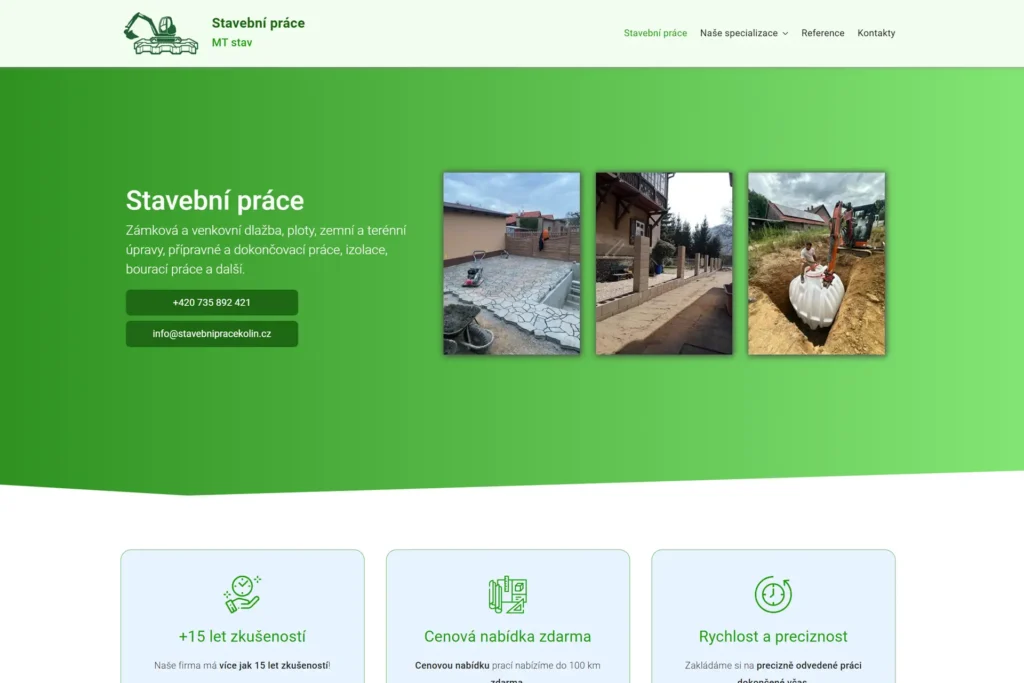The width and height of the screenshot is (1024, 683).
Task: Go to the Reference page
Action: (822, 33)
